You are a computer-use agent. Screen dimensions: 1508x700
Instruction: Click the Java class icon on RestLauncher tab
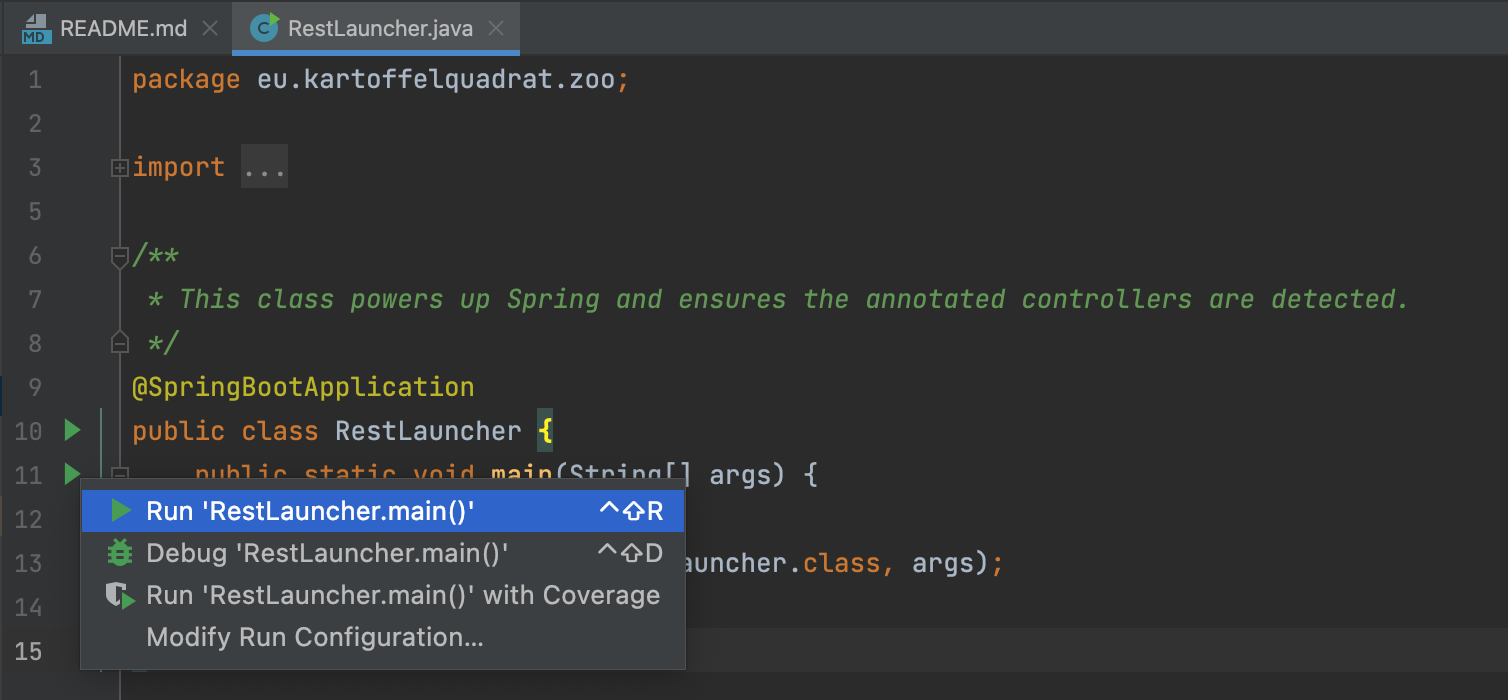point(264,28)
